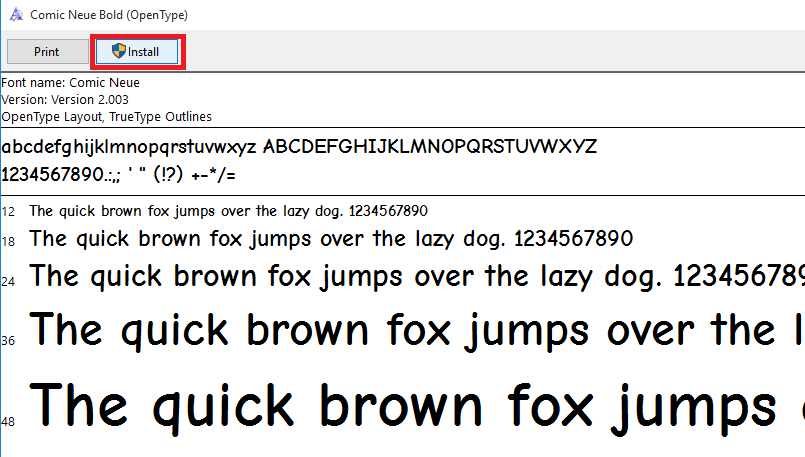
Task: Click the "1234567890.:,;" numerals and symbols sample line
Action: click(x=118, y=175)
